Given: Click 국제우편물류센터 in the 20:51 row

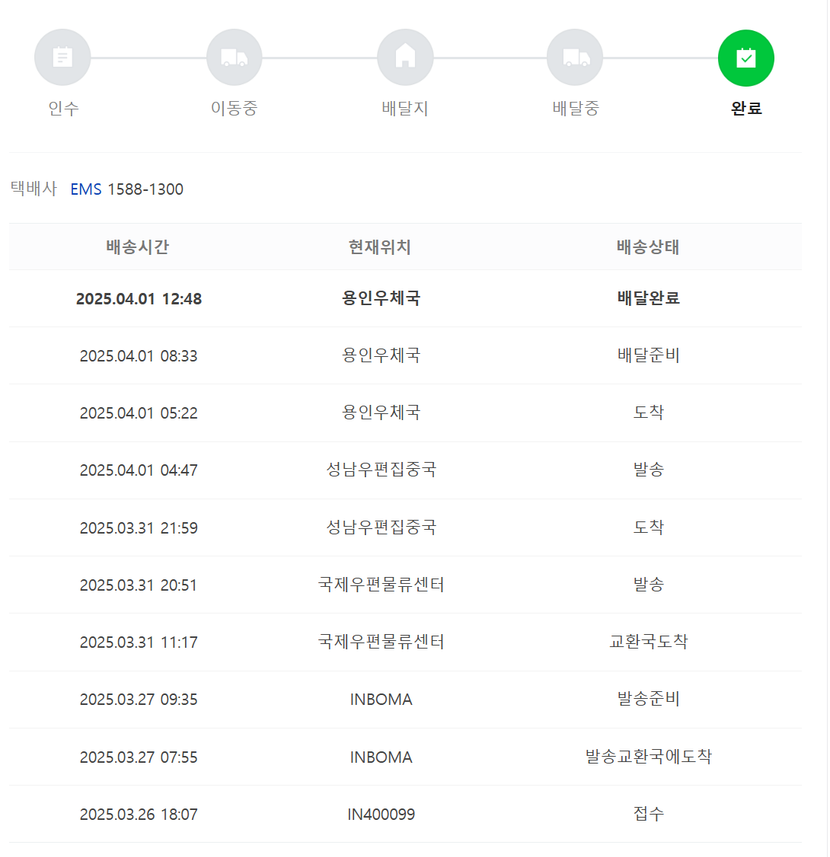Looking at the screenshot, I should point(381,585).
